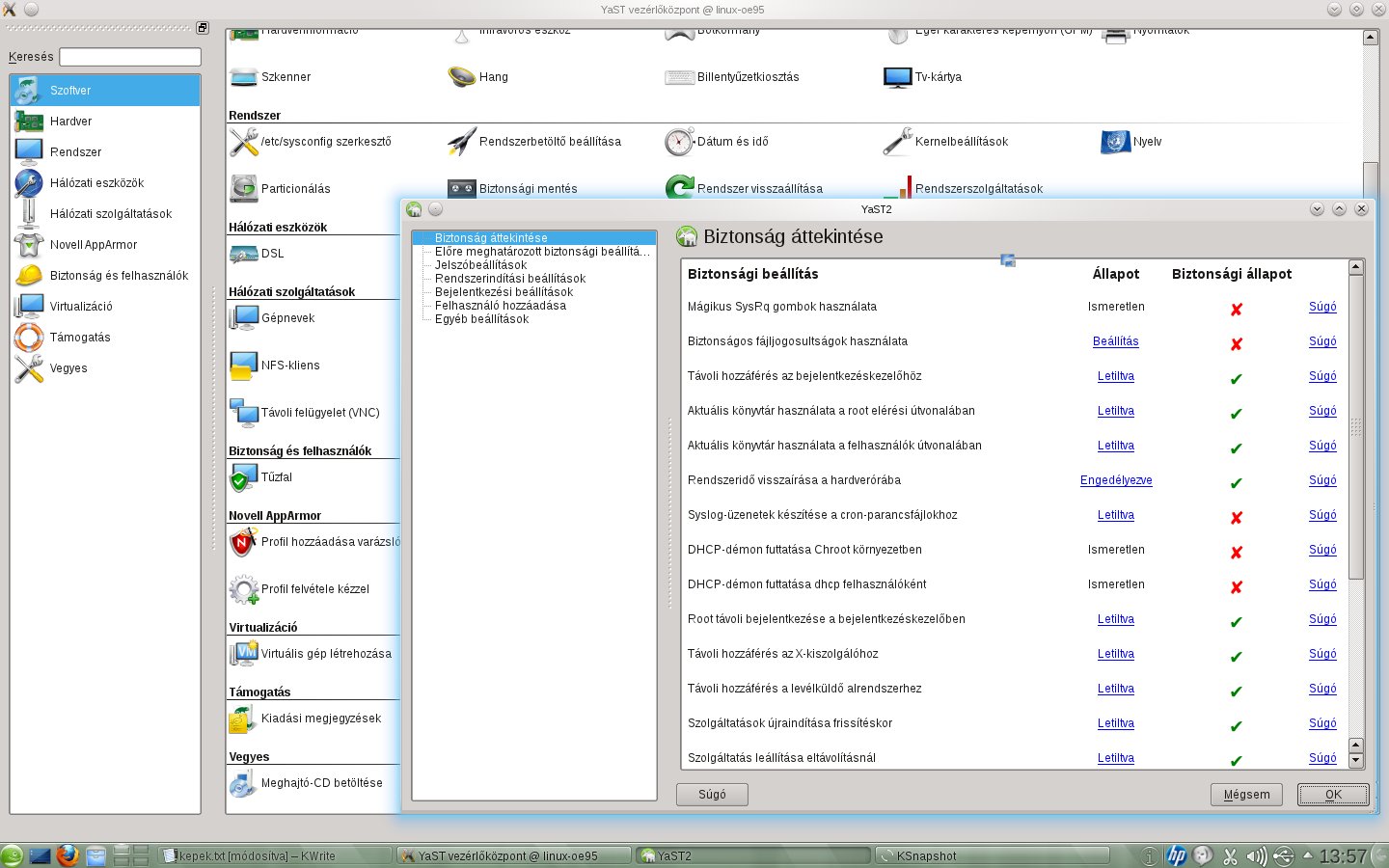Image resolution: width=1389 pixels, height=868 pixels.
Task: Open the Távoli felügyelet (VNC) icon
Action: click(243, 413)
